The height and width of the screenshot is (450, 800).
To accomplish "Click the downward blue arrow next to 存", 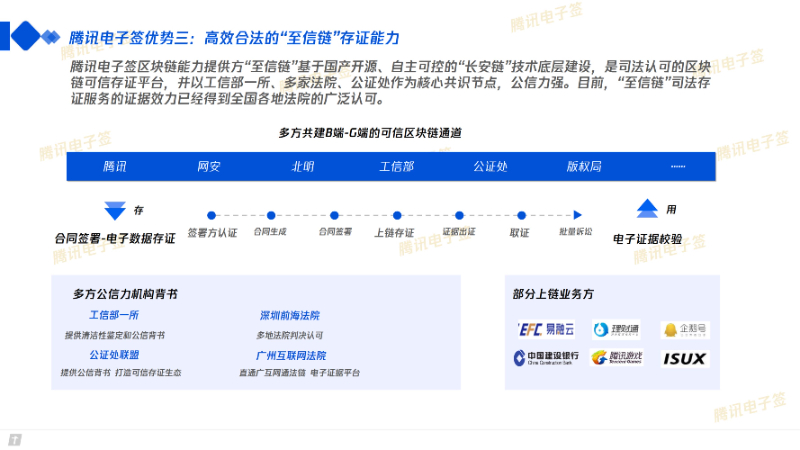I will (x=115, y=210).
